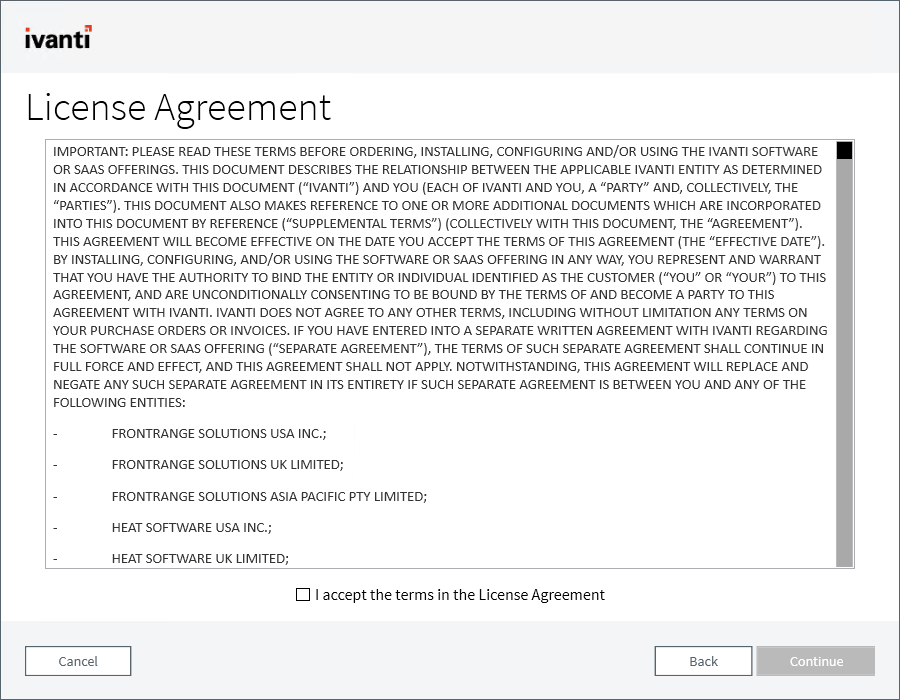Cancel the installation
This screenshot has width=900, height=700.
coord(77,661)
